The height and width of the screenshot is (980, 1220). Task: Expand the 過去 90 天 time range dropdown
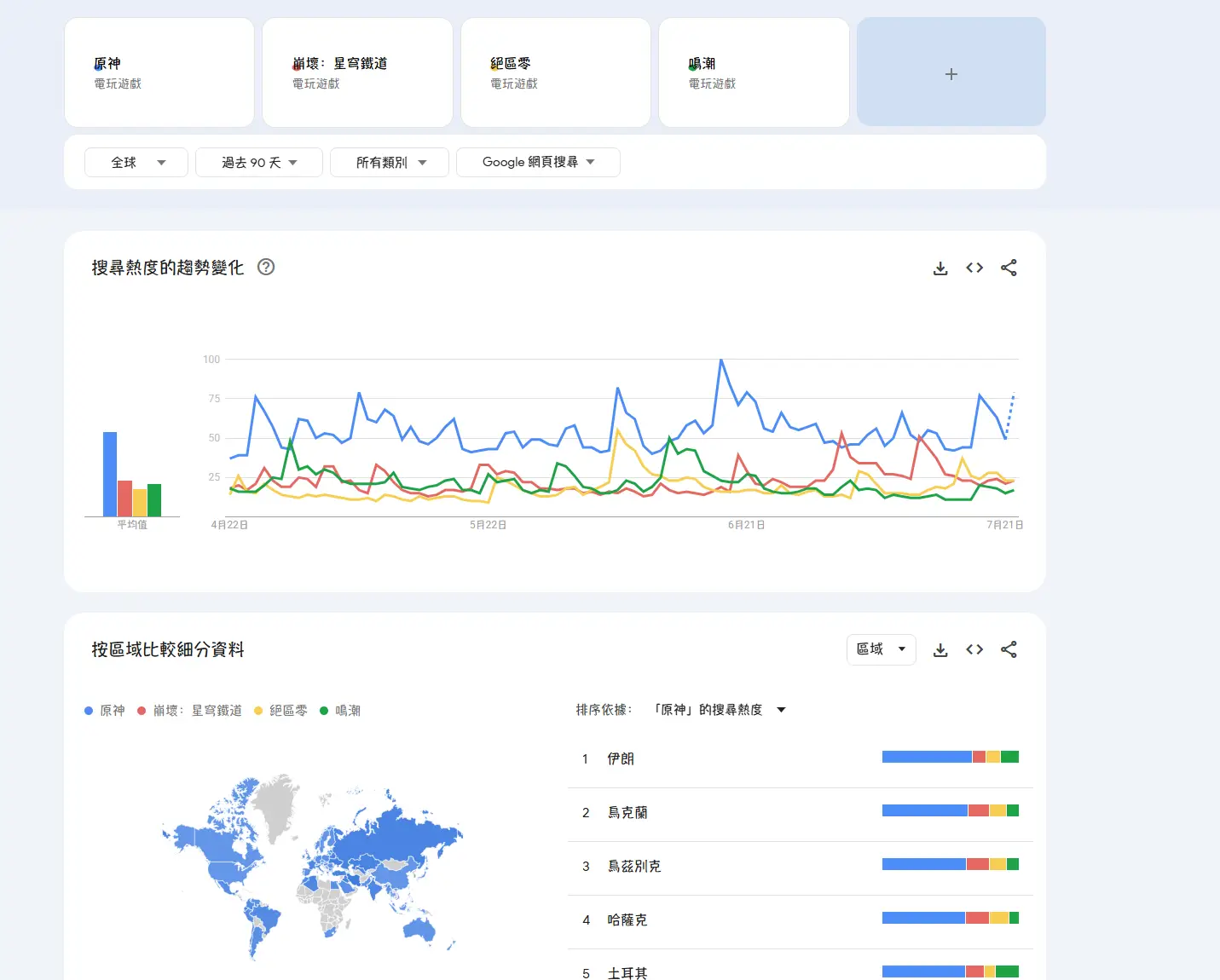259,162
